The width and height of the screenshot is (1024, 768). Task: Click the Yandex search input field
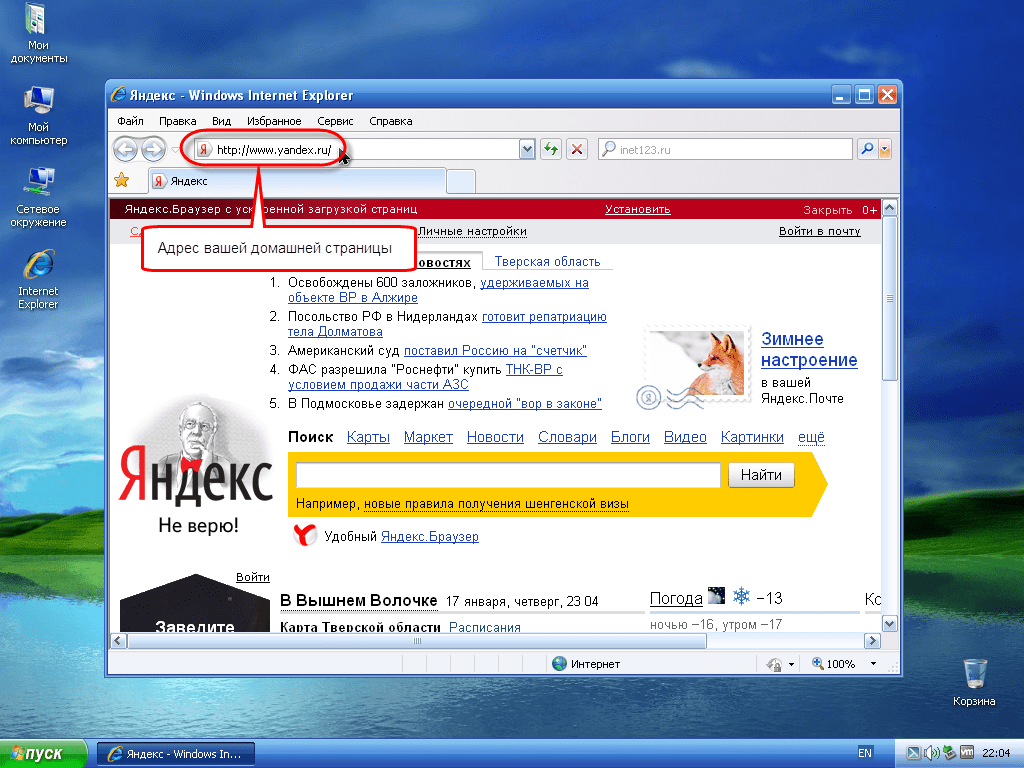508,475
